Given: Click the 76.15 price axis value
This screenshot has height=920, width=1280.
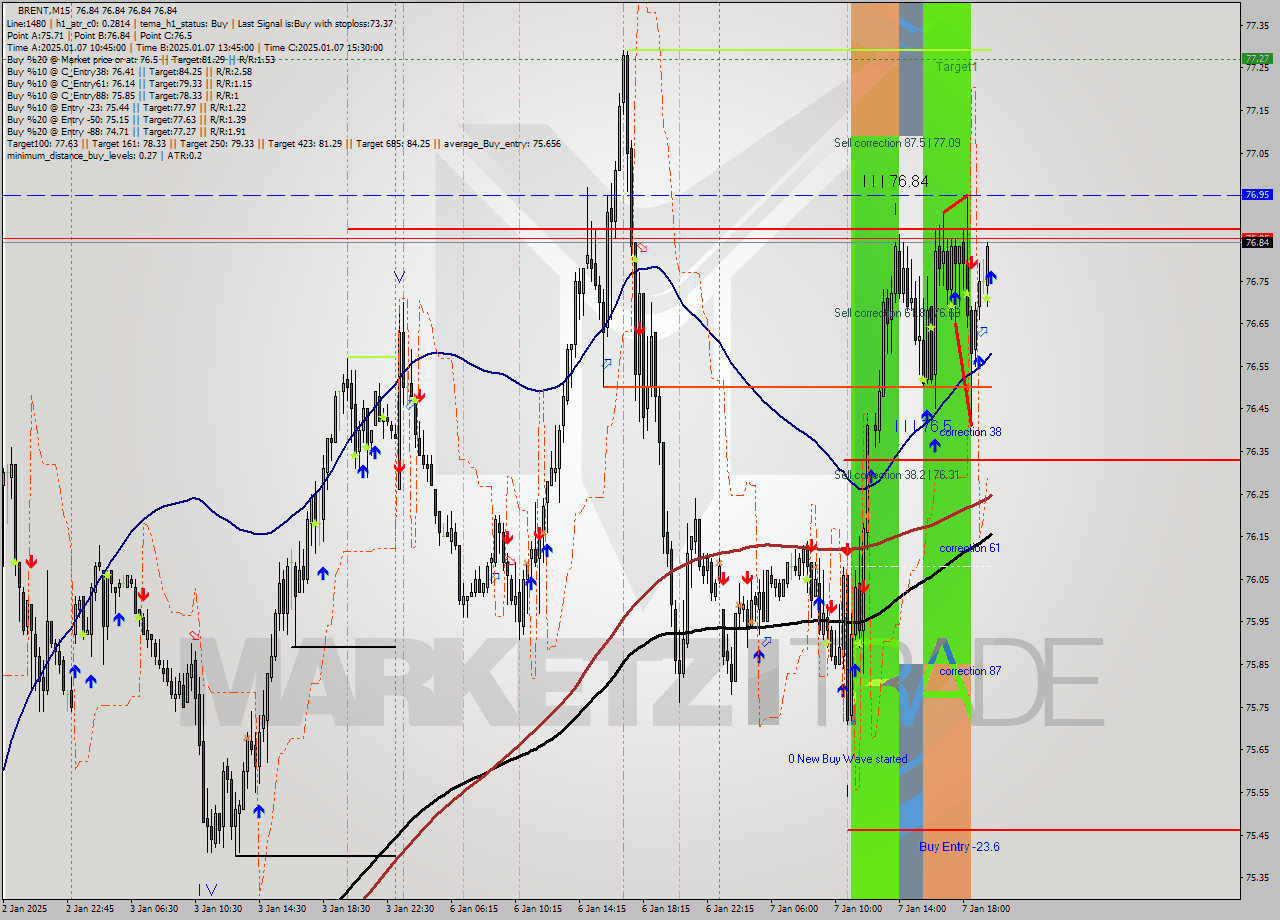Looking at the screenshot, I should point(1257,536).
